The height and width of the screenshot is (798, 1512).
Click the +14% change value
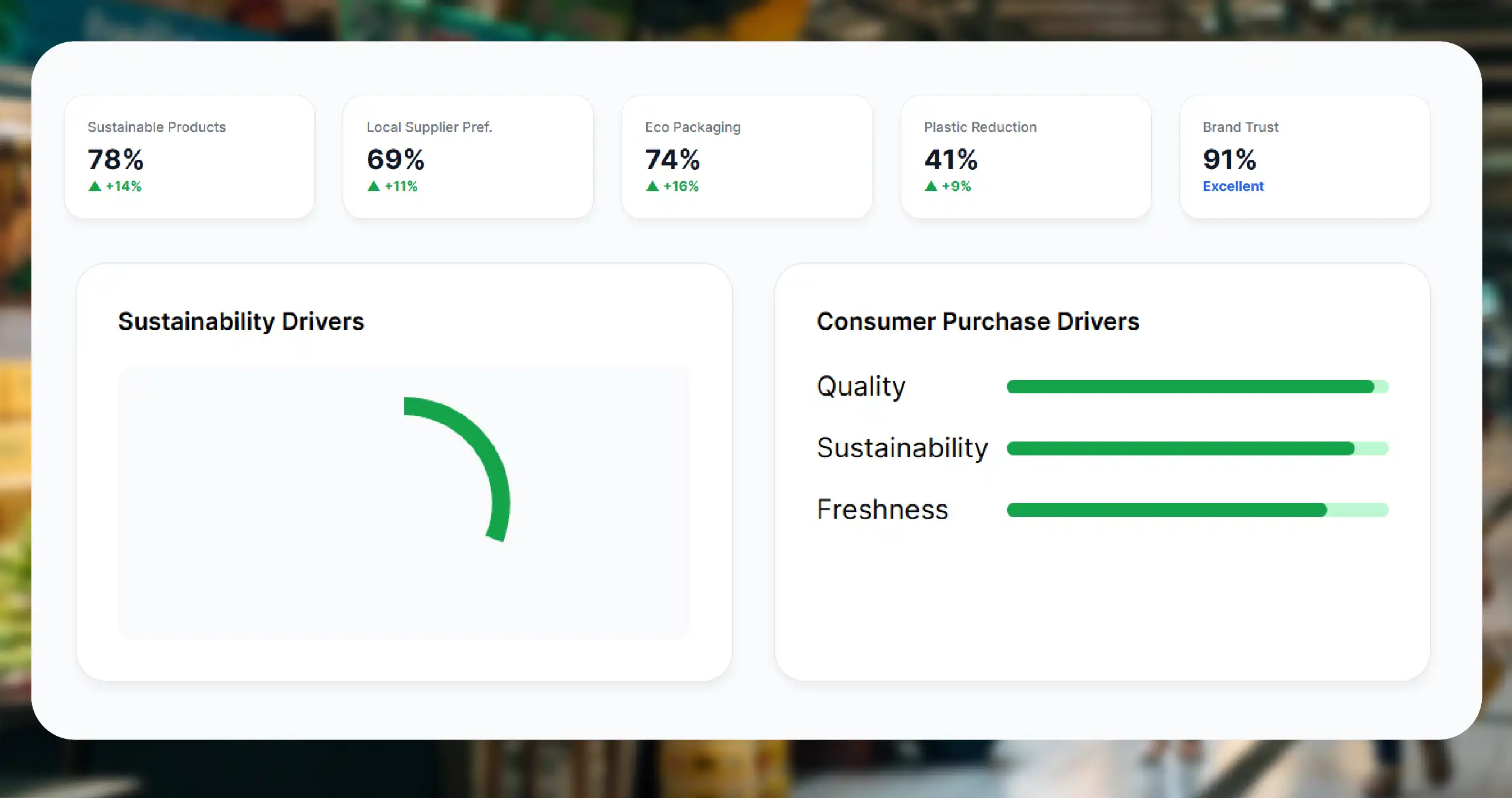[124, 186]
